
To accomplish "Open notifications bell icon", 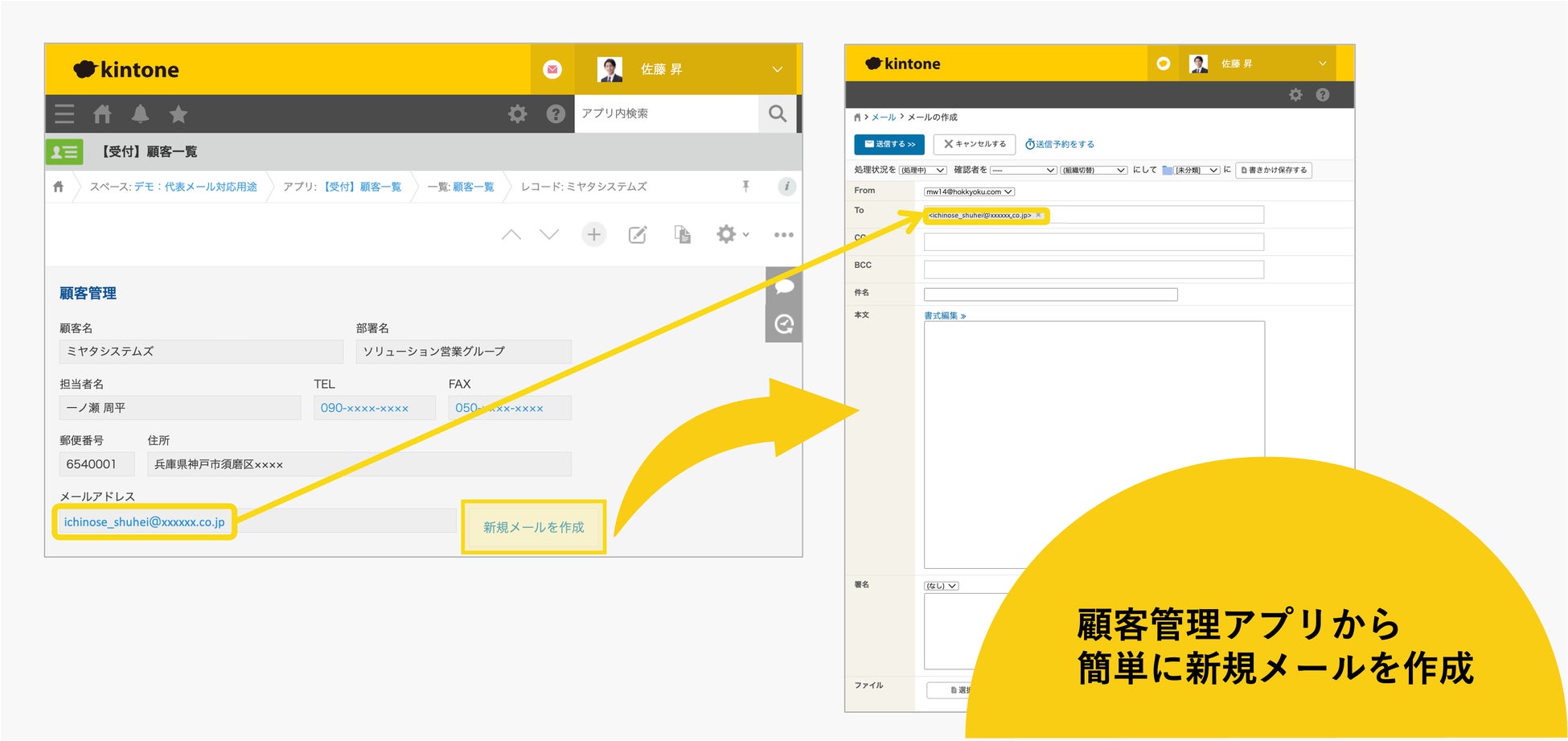I will tap(140, 113).
